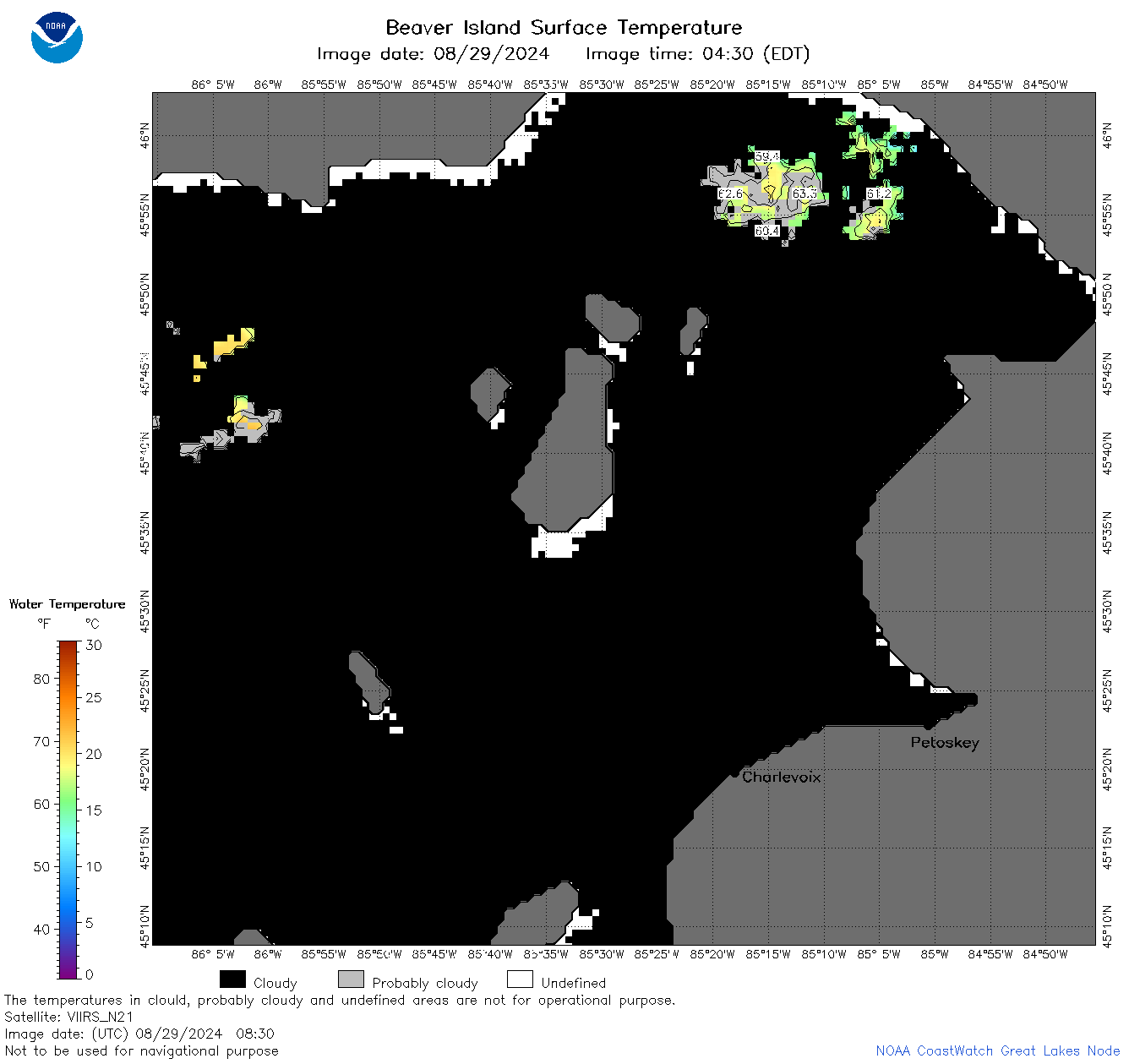The height and width of the screenshot is (1064, 1129).
Task: Click the Image time: 04:30 (EDT) text
Action: coord(697,54)
